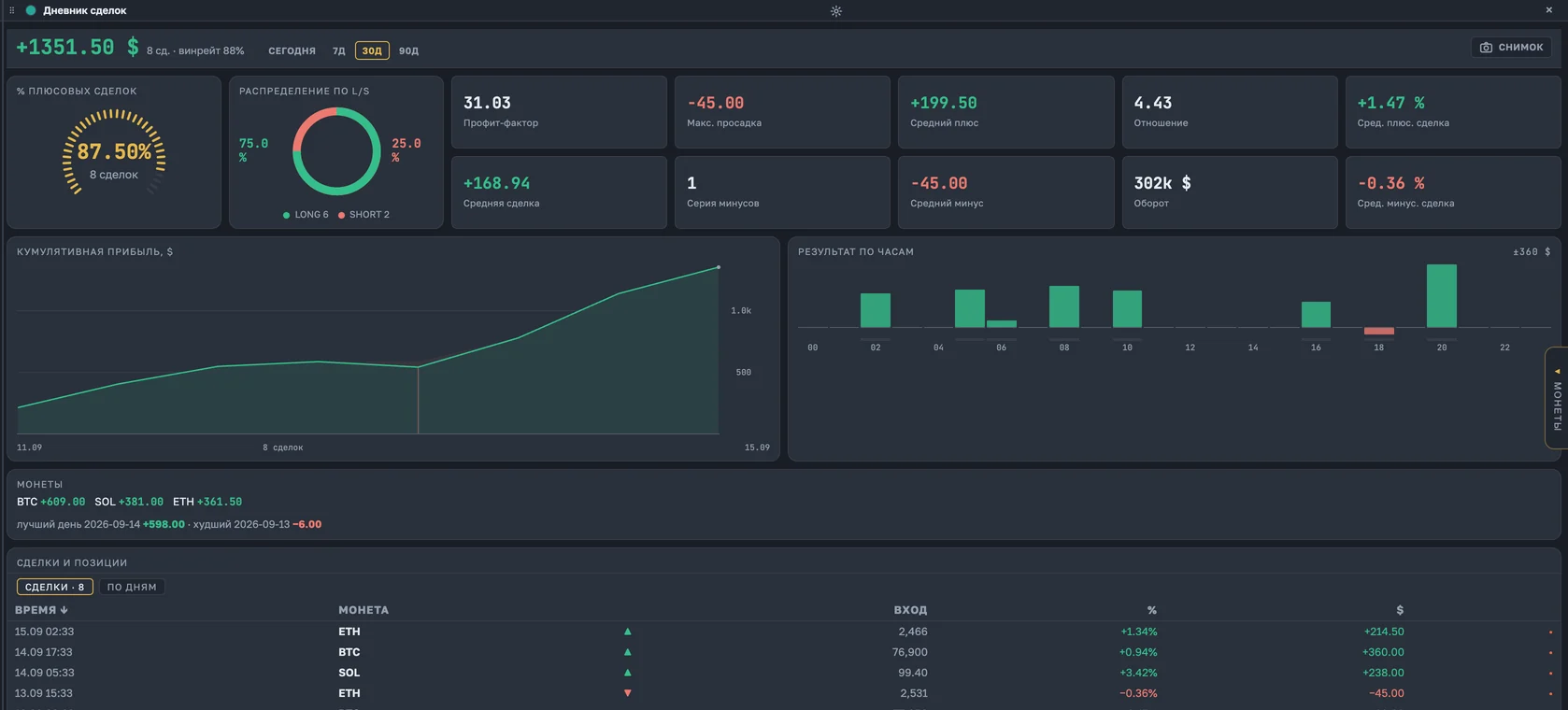Click the 87.50% win-rate gauge
Image resolution: width=1568 pixels, height=710 pixels.
pos(114,153)
